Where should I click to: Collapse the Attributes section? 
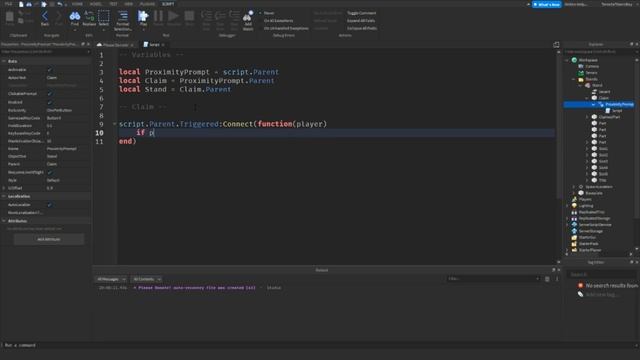click(x=4, y=221)
